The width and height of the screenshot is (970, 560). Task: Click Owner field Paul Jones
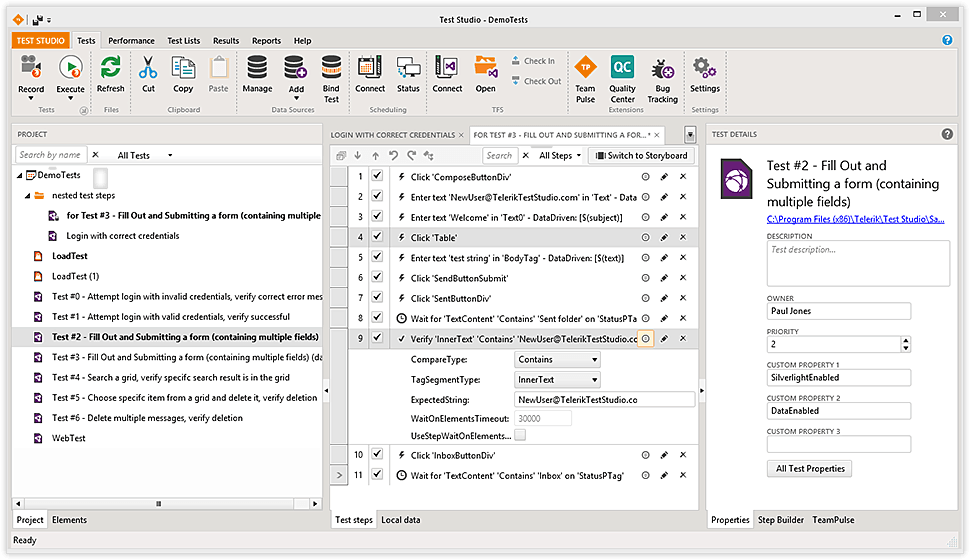click(x=838, y=311)
